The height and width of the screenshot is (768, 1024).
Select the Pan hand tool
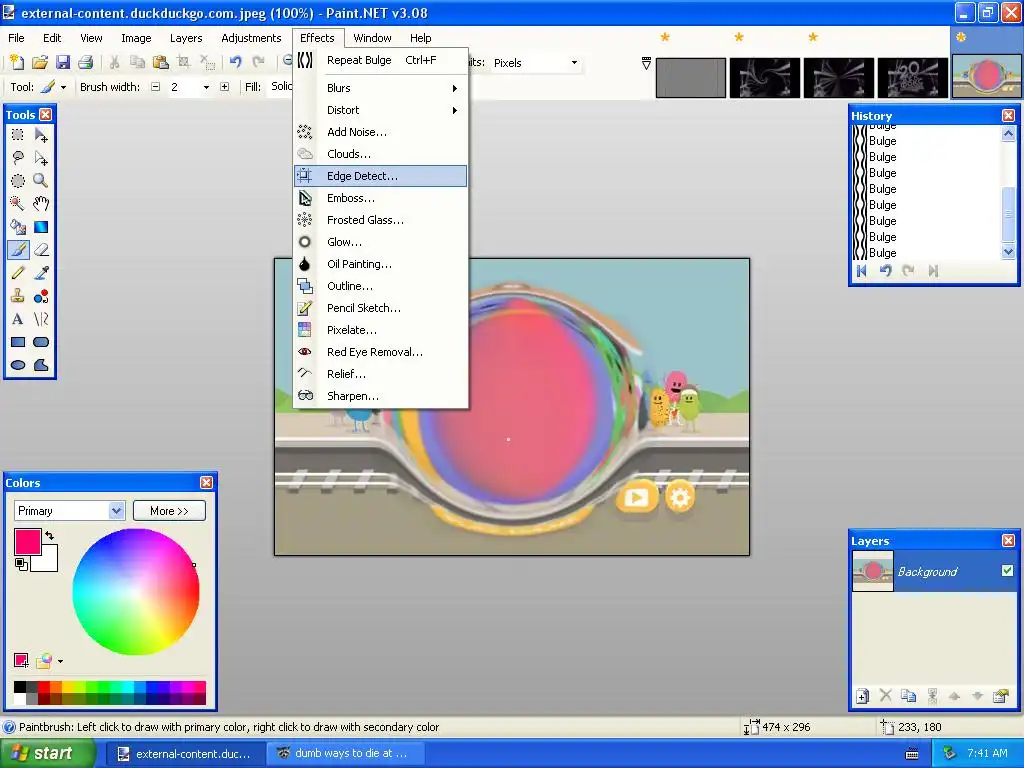point(41,204)
